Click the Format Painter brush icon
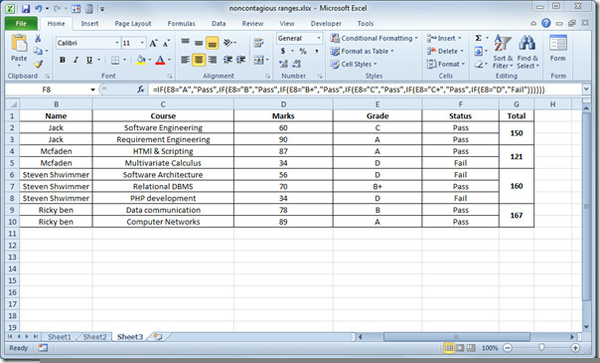Screen dimensions: 600x363 (38, 64)
